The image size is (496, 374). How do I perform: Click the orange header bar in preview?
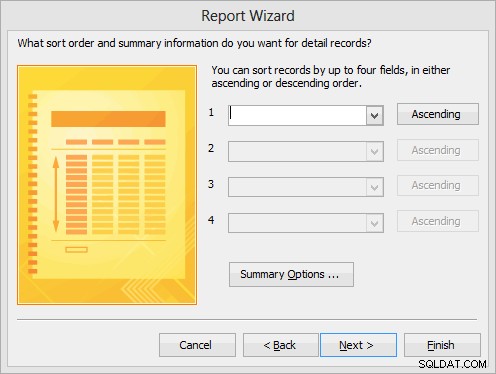point(108,119)
